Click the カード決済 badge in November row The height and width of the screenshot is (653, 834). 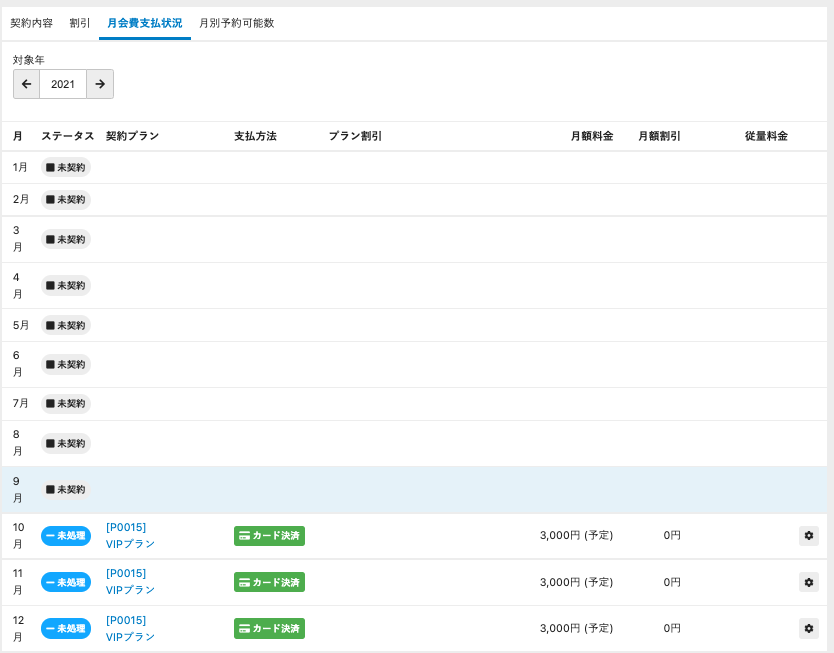[x=269, y=582]
